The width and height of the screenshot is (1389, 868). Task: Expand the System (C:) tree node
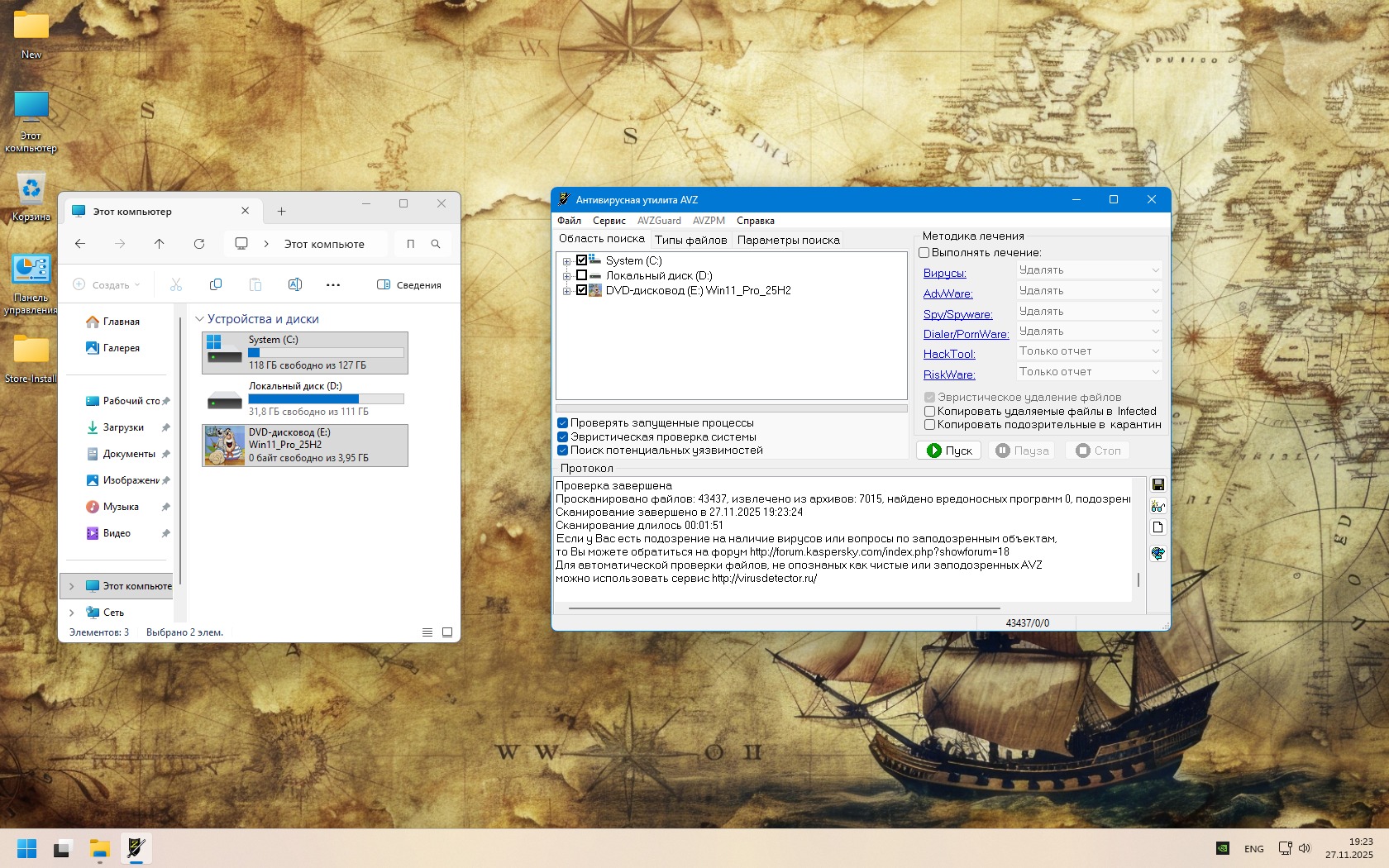pos(566,261)
